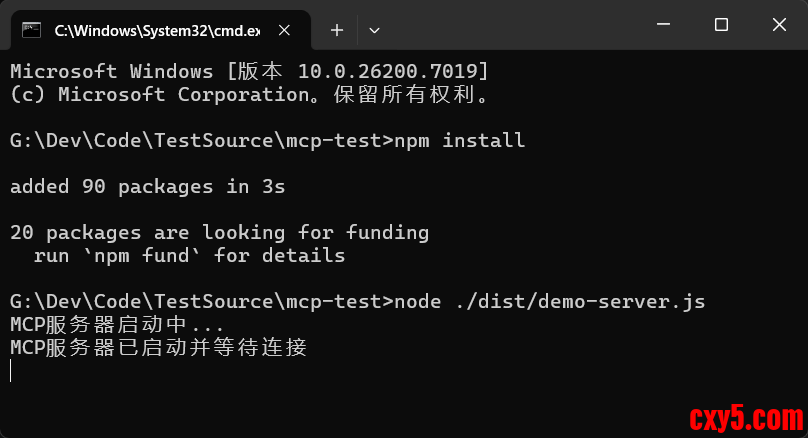Click the '(c) Microsoft Corporation' copyright line
Screen dimensions: 808x438
tap(249, 94)
